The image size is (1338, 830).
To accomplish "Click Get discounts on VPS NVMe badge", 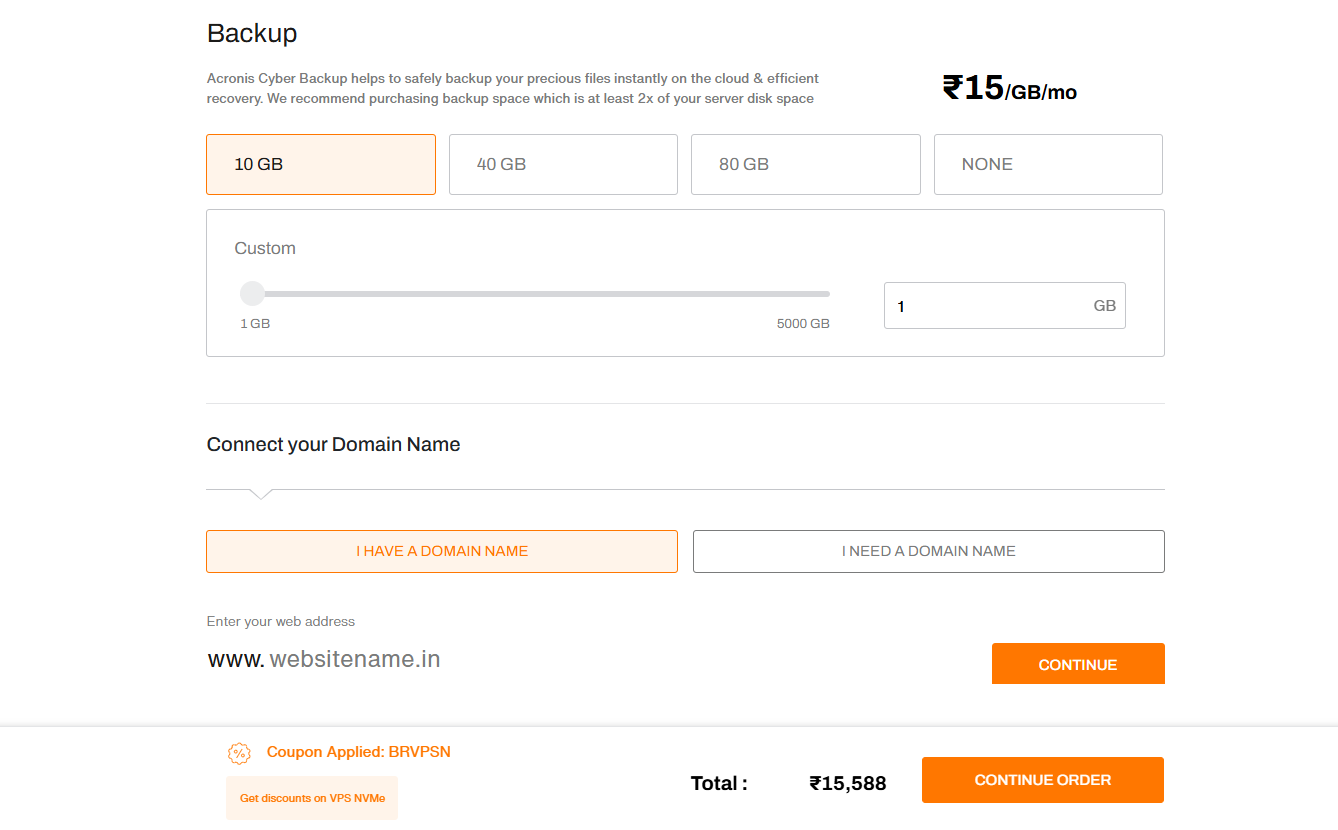I will (x=312, y=798).
